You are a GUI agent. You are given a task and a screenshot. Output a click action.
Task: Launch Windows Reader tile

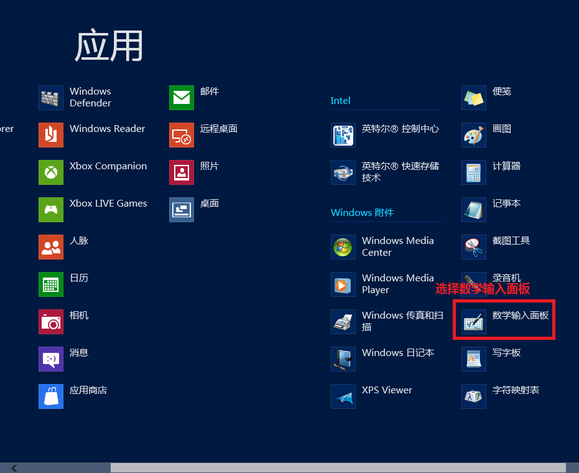51,135
